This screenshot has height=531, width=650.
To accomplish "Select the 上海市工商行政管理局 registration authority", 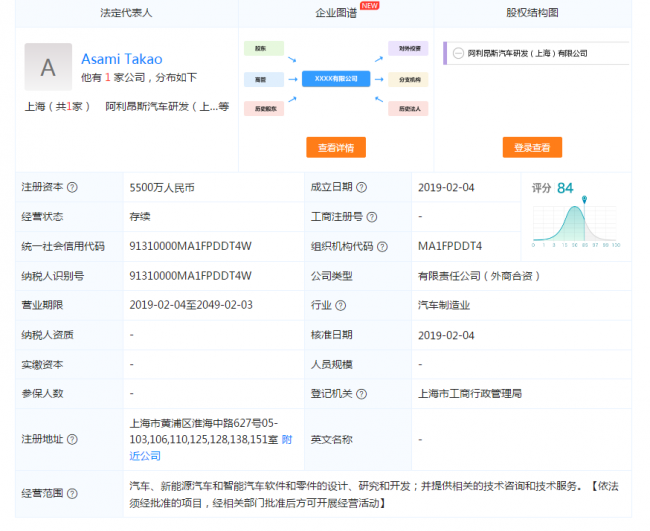I will [x=470, y=393].
